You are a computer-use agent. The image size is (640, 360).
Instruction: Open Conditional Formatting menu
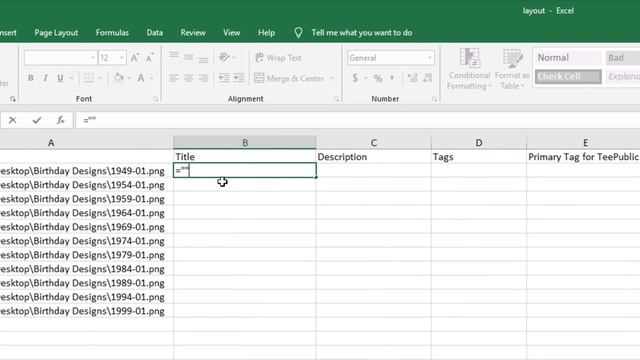tap(469, 69)
